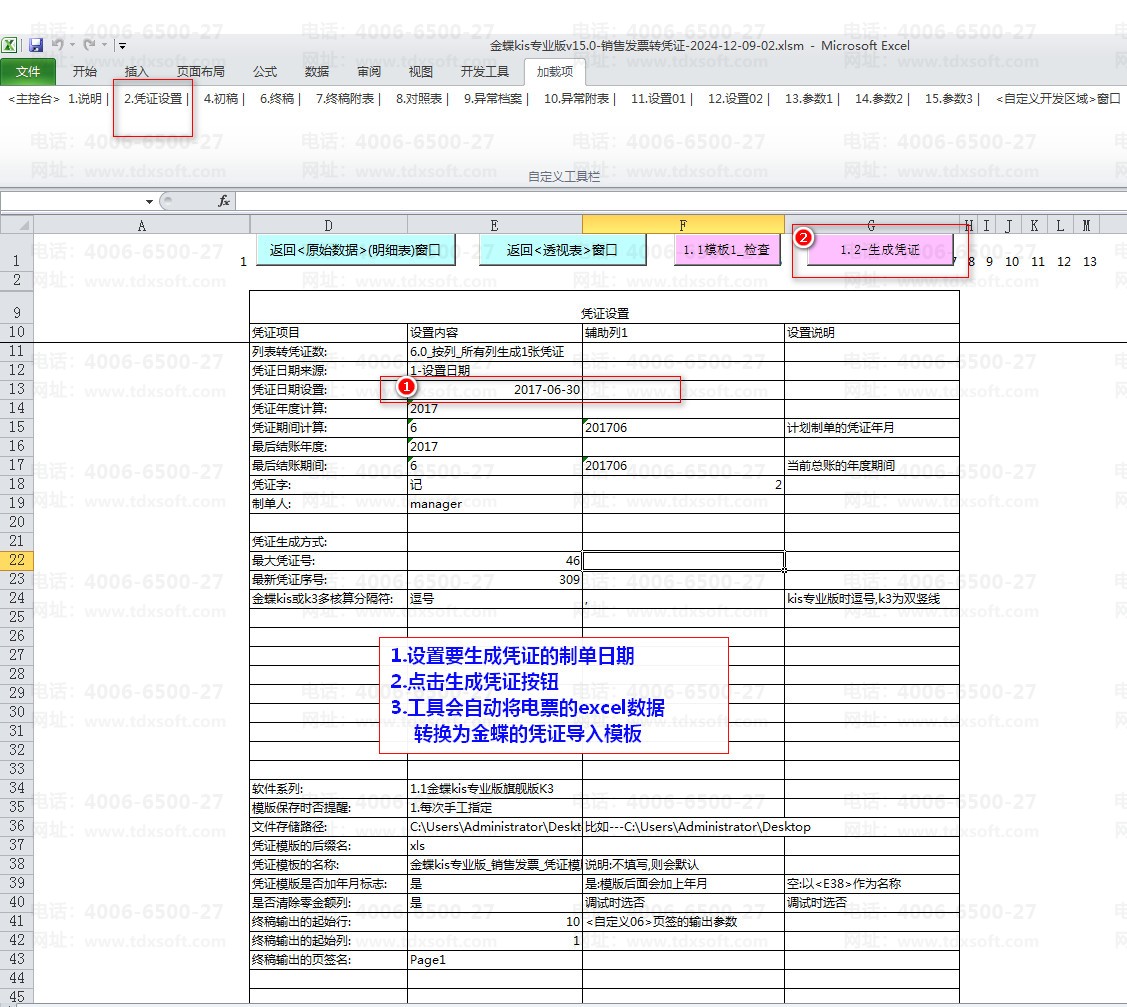Viewport: 1127px width, 1007px height.
Task: Switch to the 开发工具 ribbon tab
Action: [484, 72]
